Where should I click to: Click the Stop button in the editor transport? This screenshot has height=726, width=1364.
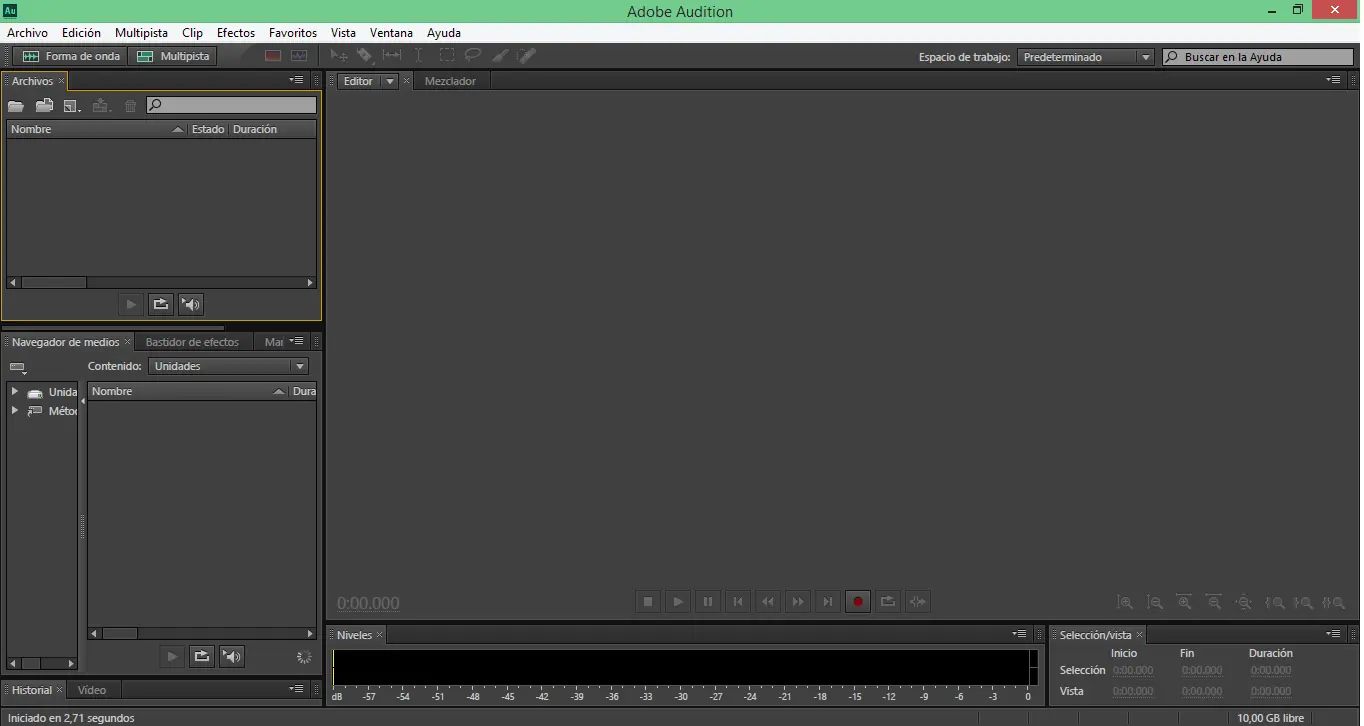648,602
